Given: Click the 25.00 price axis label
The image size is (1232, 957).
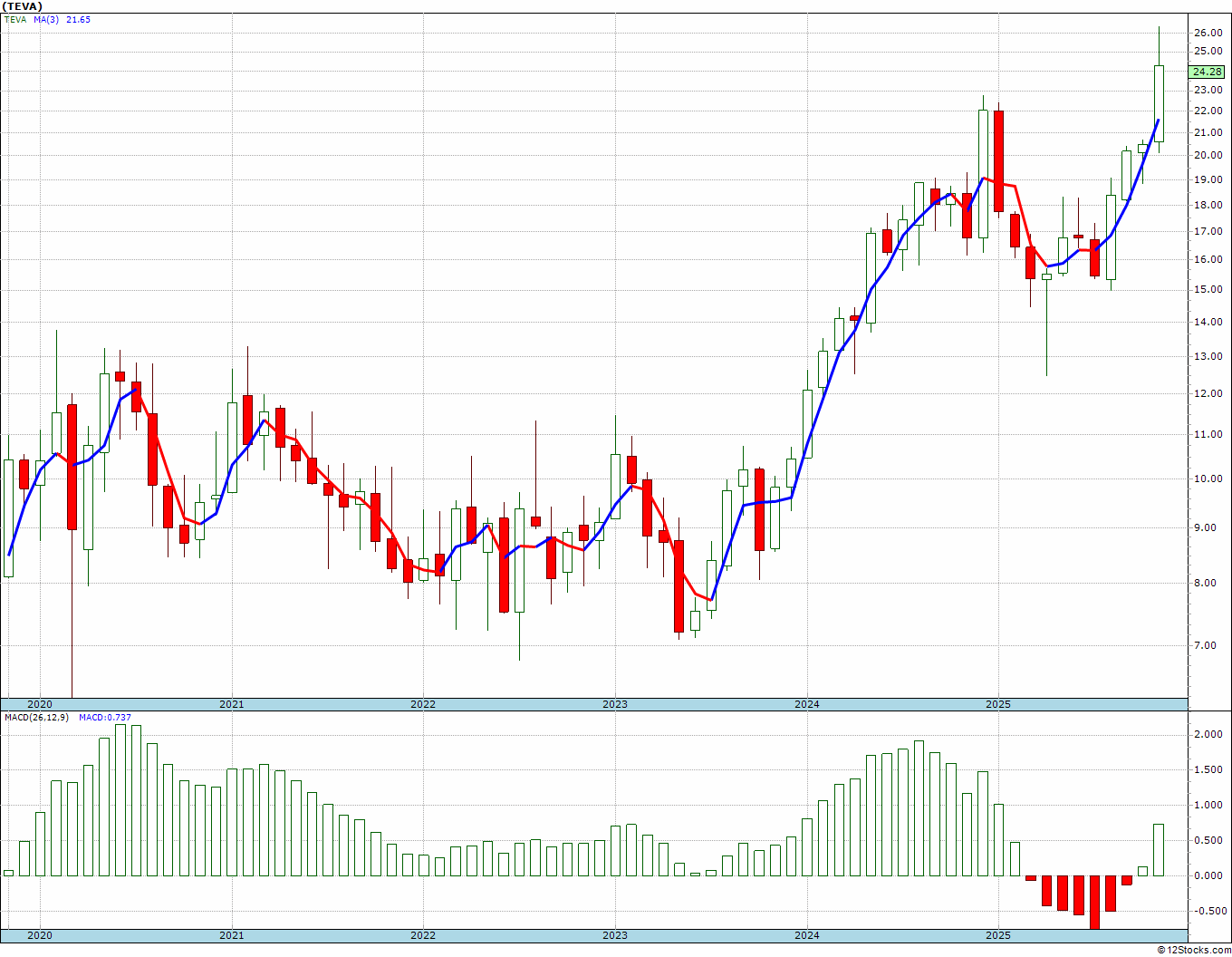Looking at the screenshot, I should [x=1208, y=51].
